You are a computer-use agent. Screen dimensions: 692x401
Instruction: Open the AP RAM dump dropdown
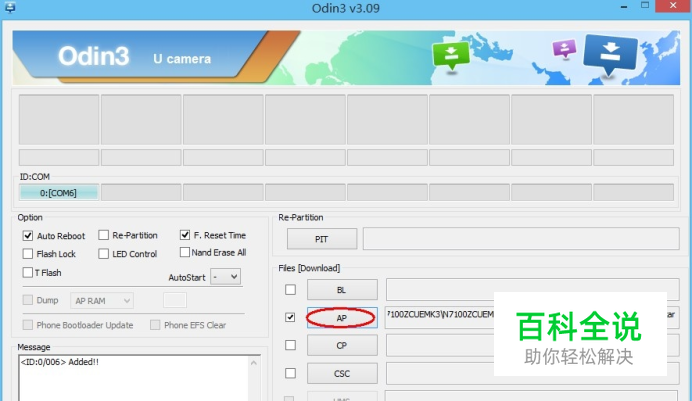click(102, 301)
